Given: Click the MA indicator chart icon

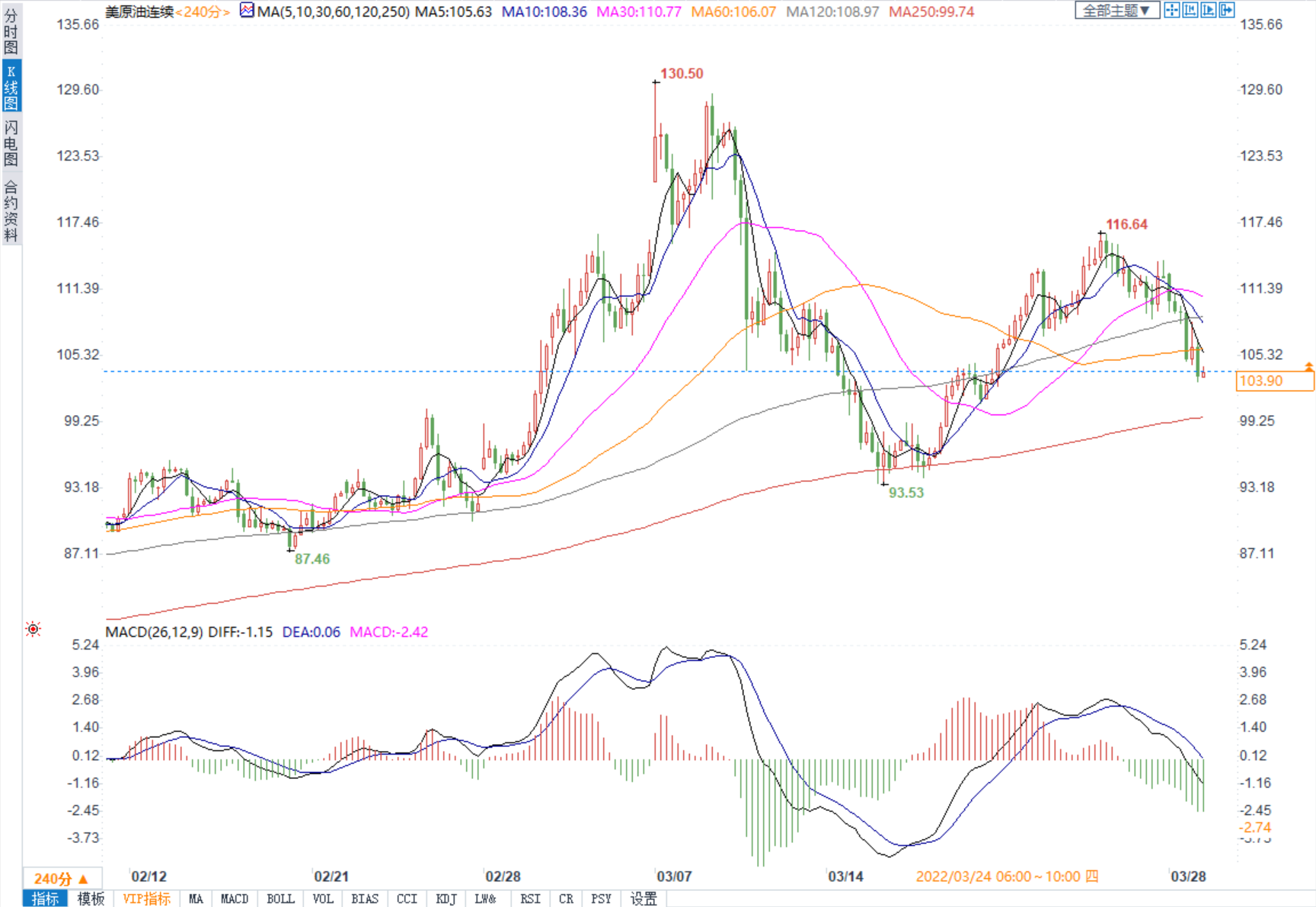Looking at the screenshot, I should click(x=247, y=11).
